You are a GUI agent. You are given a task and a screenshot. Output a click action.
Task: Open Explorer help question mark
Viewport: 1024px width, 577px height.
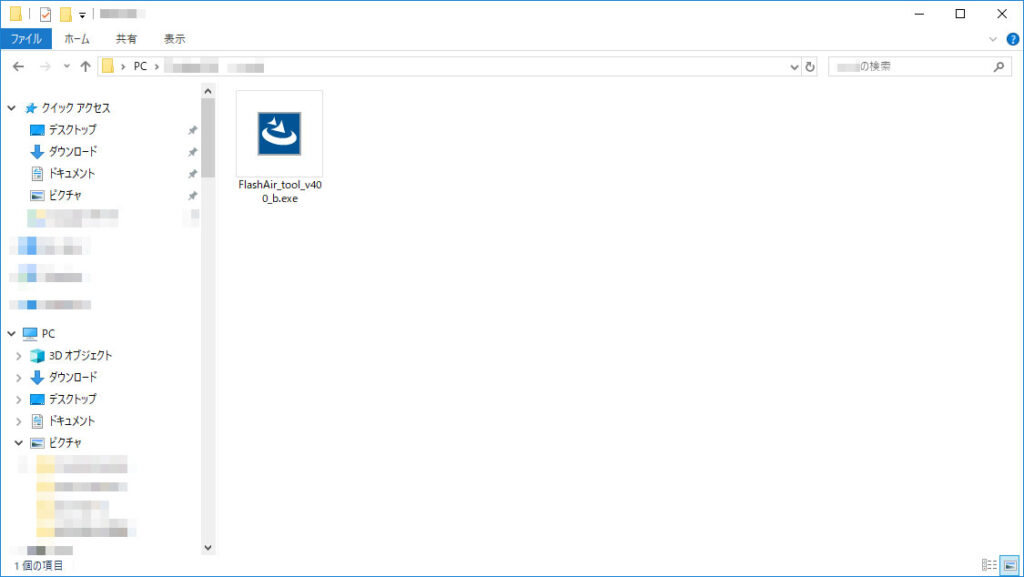pos(1013,39)
